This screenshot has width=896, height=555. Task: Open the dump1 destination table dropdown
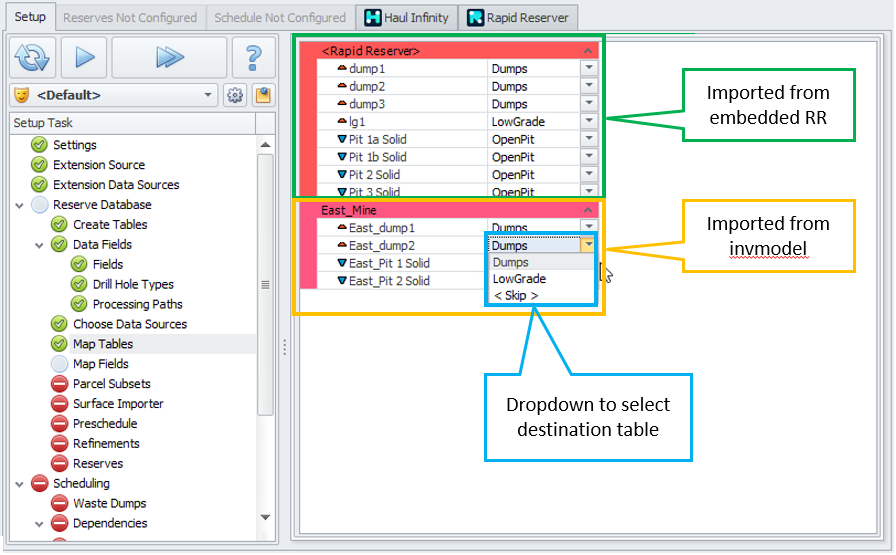coord(588,69)
